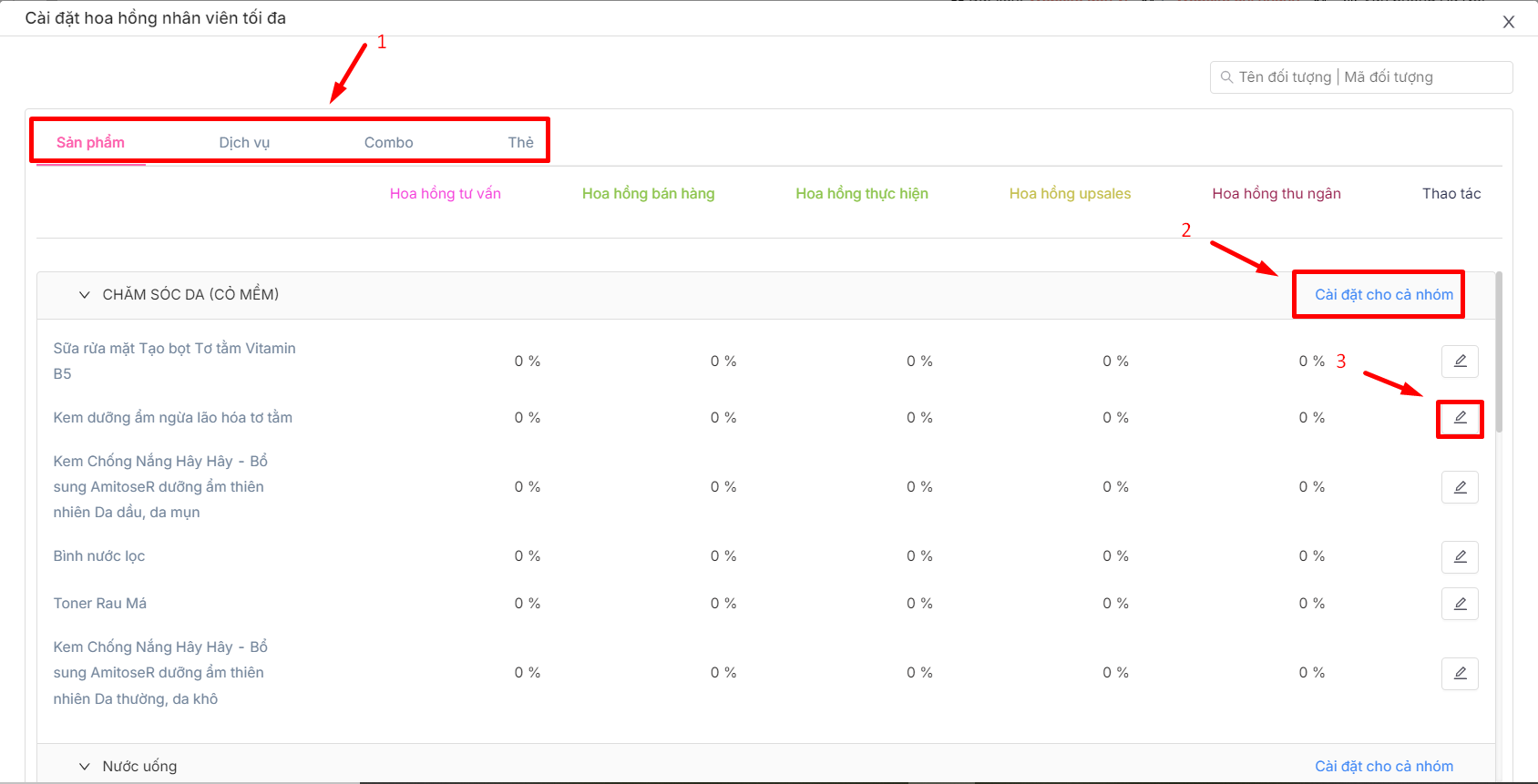Viewport: 1538px width, 784px height.
Task: Edit Kem Chống Nắng Da thường, da khô row
Action: click(1460, 673)
